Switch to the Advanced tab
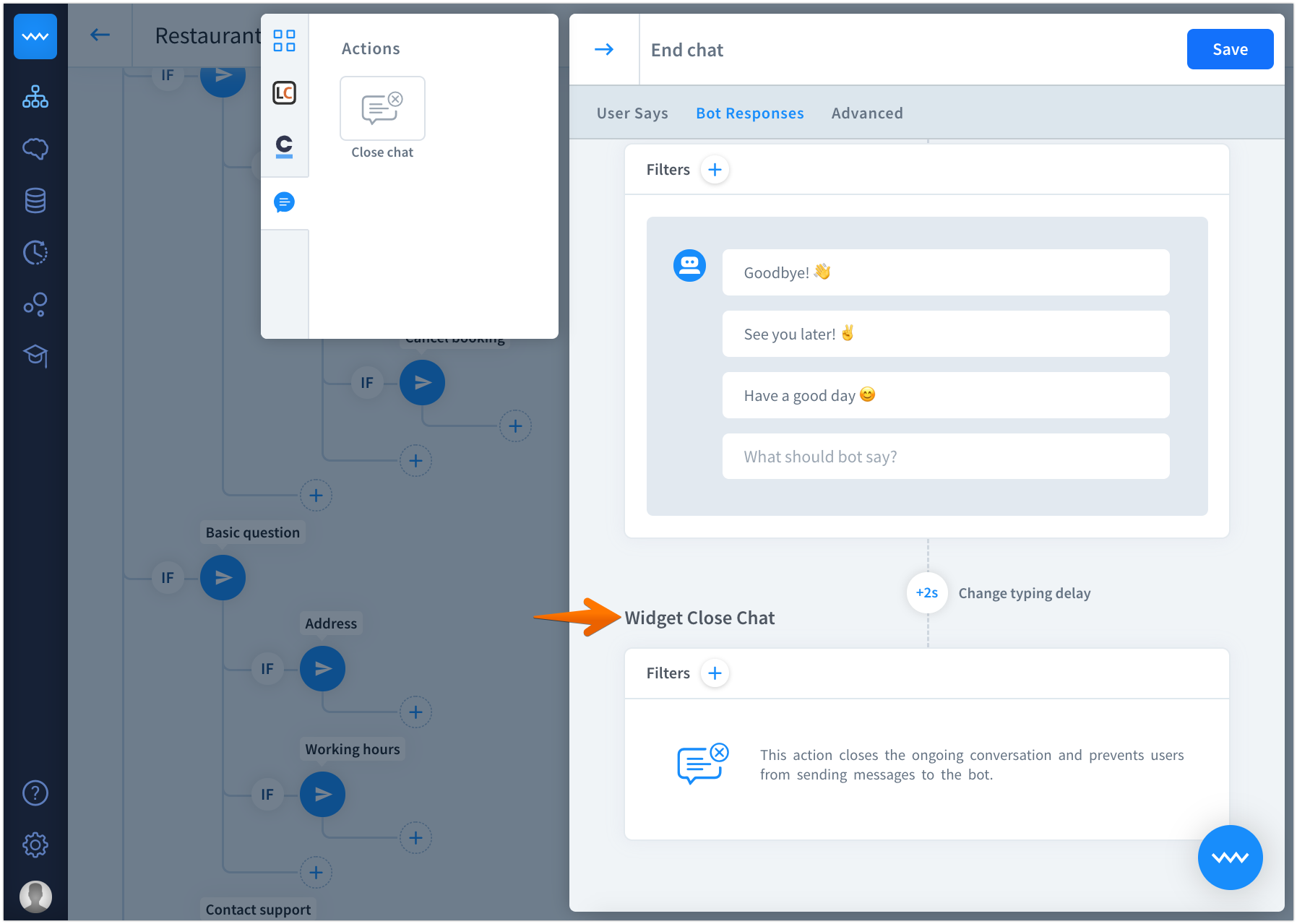 tap(867, 113)
